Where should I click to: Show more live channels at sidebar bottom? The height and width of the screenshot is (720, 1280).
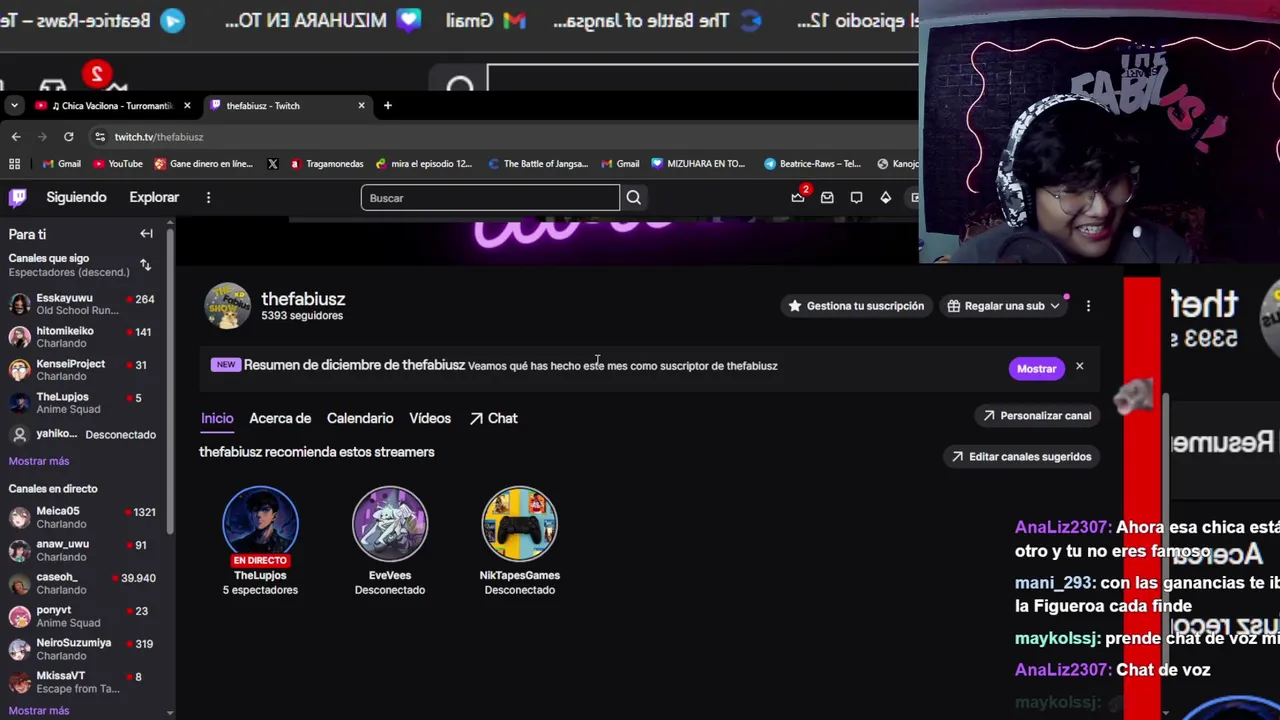click(39, 711)
